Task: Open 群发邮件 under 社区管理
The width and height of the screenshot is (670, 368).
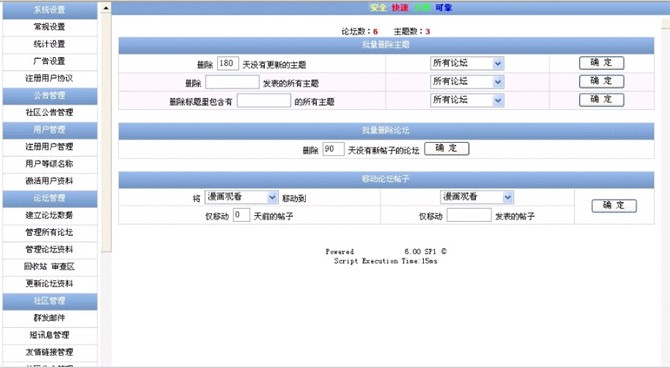Action: pyautogui.click(x=50, y=318)
